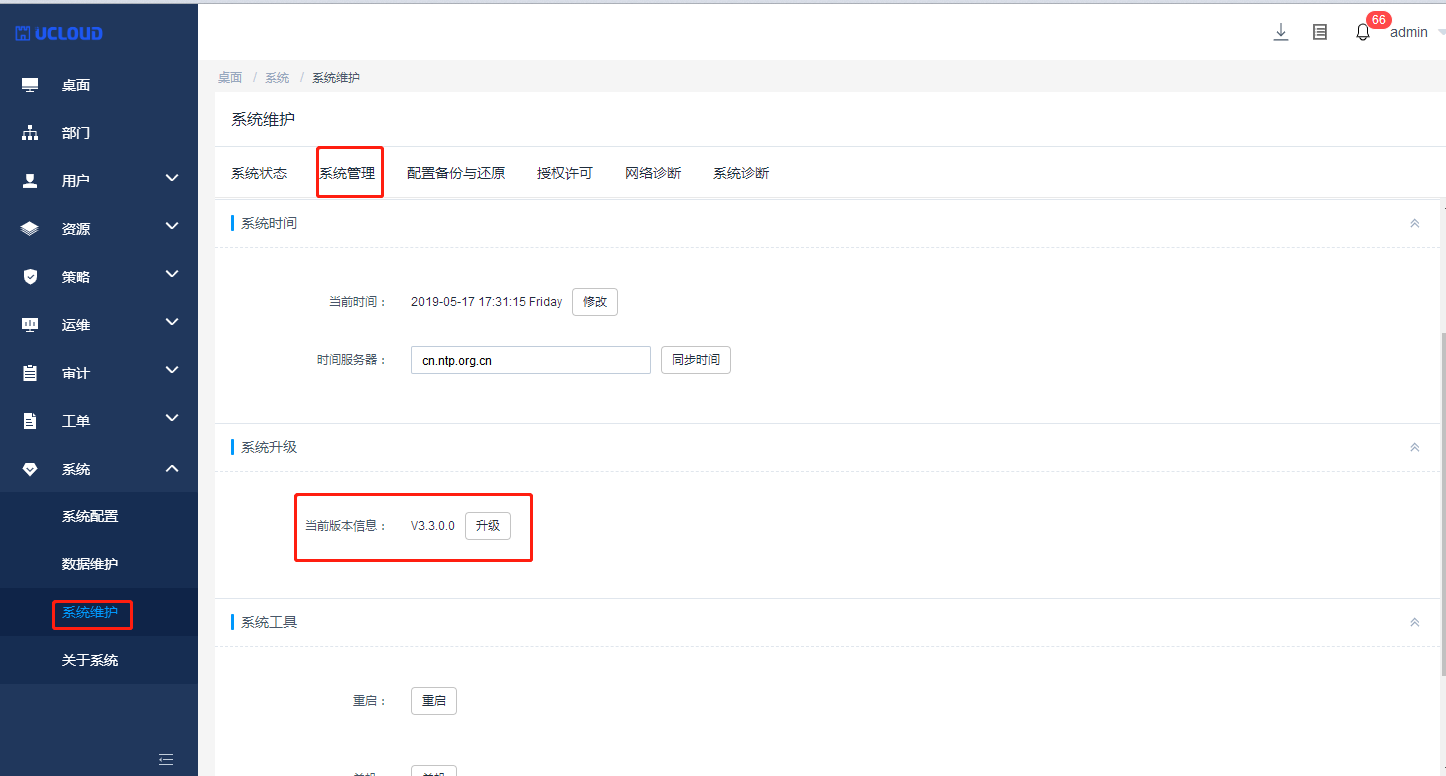Click the 修改 button for current time
Screen dimensions: 1446x776
(595, 302)
